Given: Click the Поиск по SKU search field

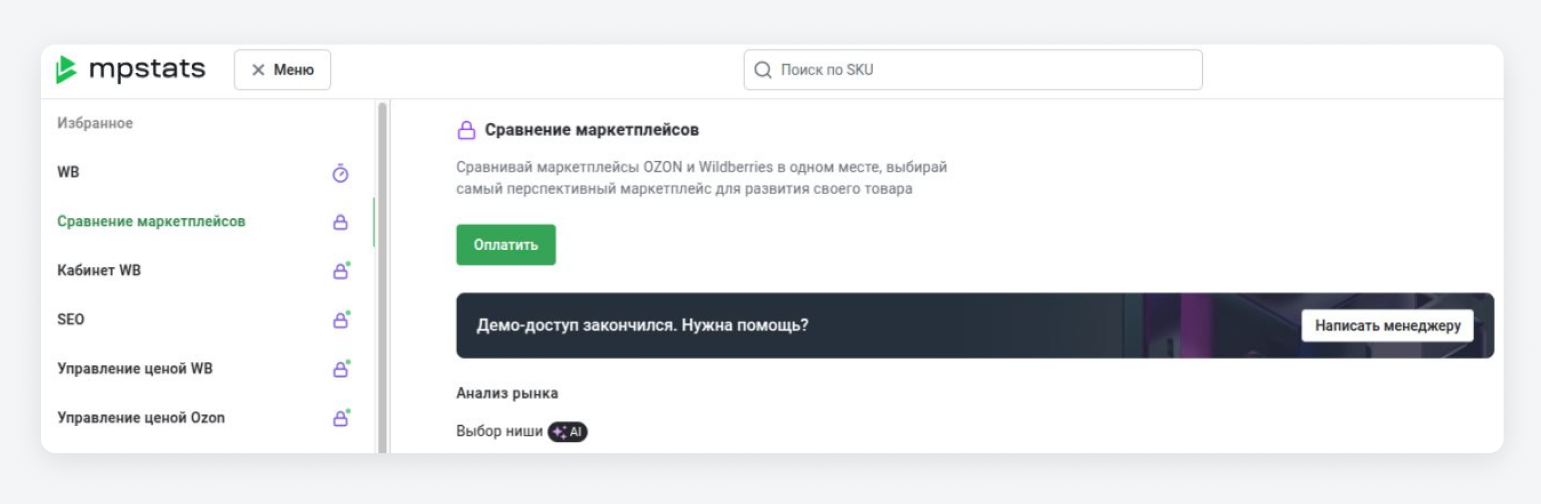Looking at the screenshot, I should (973, 70).
